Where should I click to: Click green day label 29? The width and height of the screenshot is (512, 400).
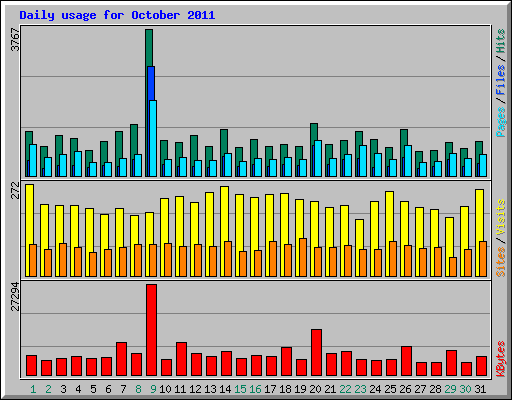click(x=450, y=389)
